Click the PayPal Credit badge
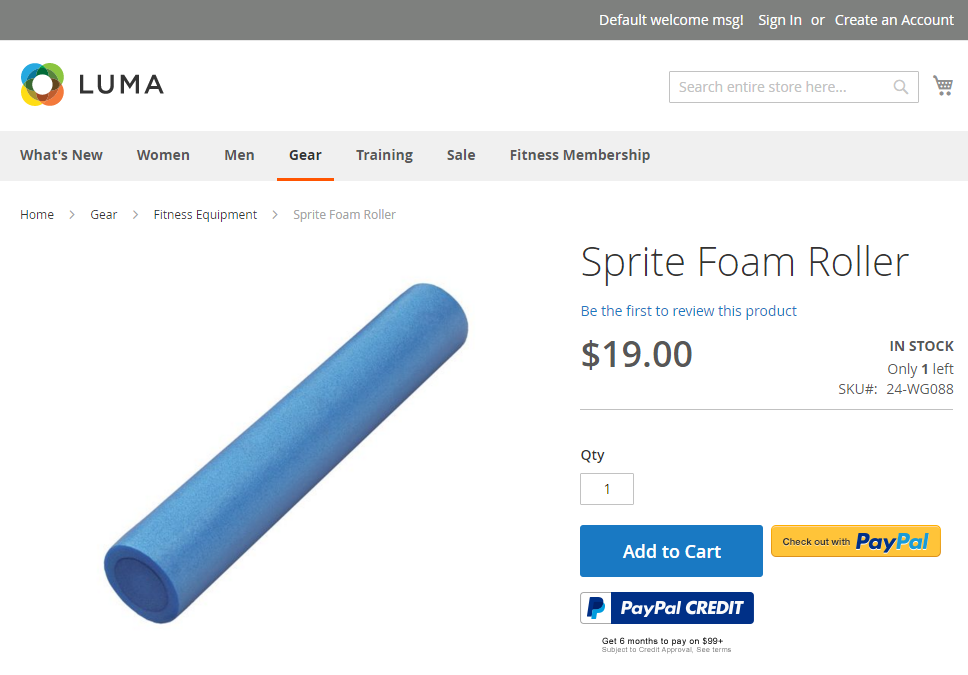Image resolution: width=968 pixels, height=675 pixels. pyautogui.click(x=667, y=608)
